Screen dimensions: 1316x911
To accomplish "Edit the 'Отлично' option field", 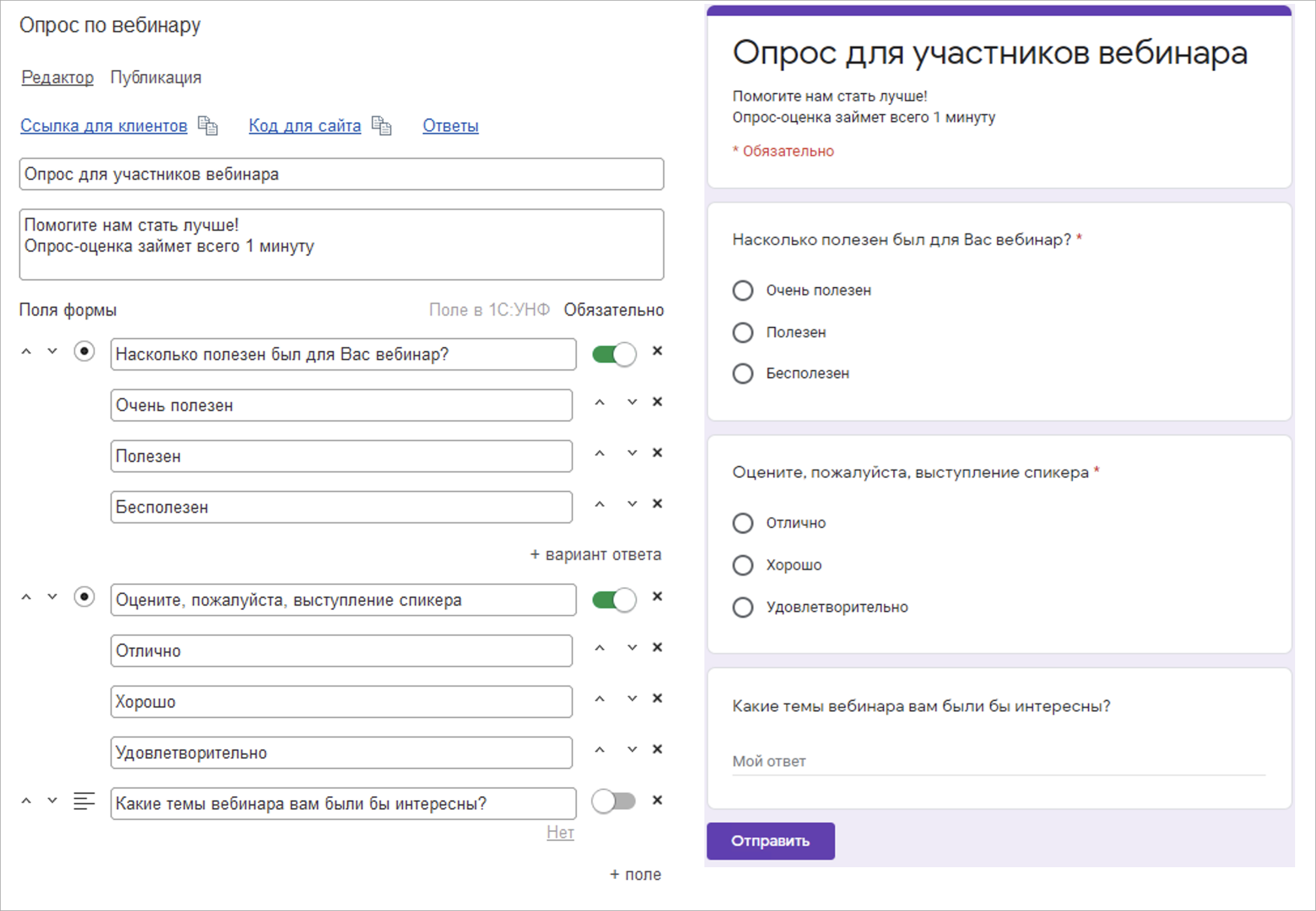I will (x=342, y=651).
